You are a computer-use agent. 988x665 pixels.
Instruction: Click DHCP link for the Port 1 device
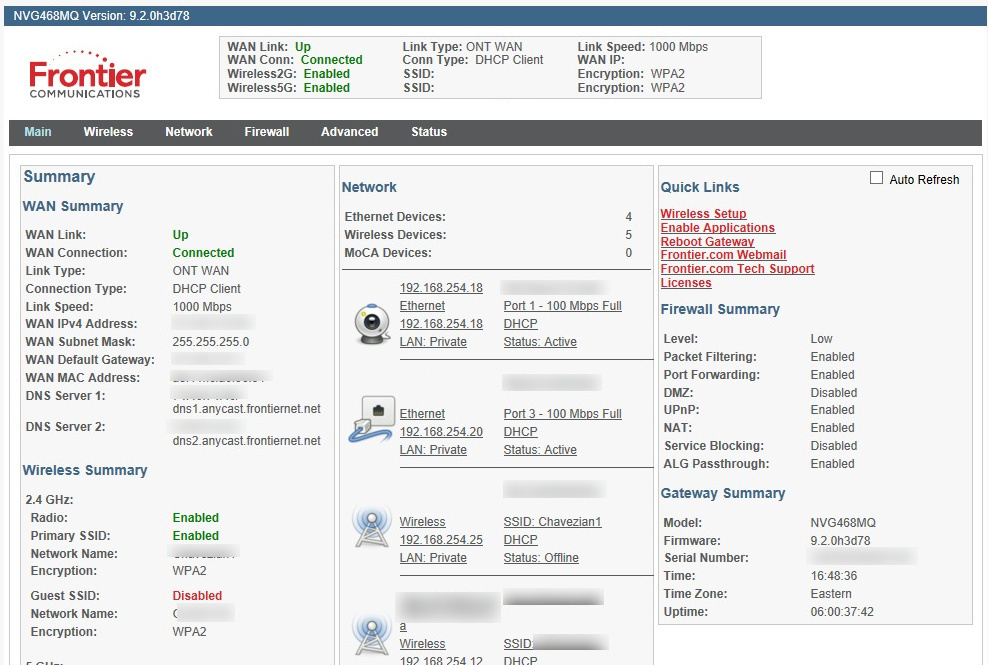point(520,323)
